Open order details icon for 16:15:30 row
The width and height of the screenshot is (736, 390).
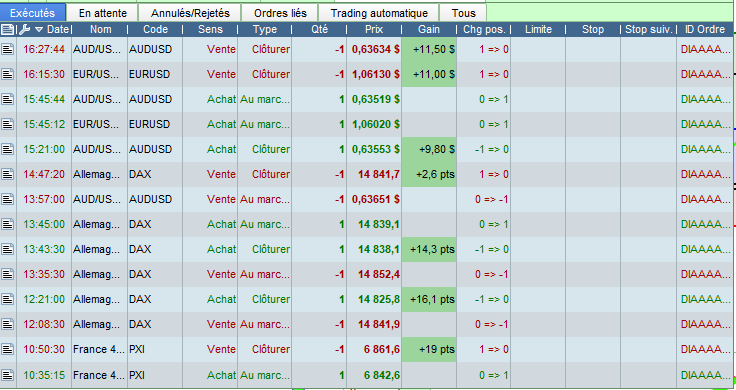pyautogui.click(x=8, y=74)
